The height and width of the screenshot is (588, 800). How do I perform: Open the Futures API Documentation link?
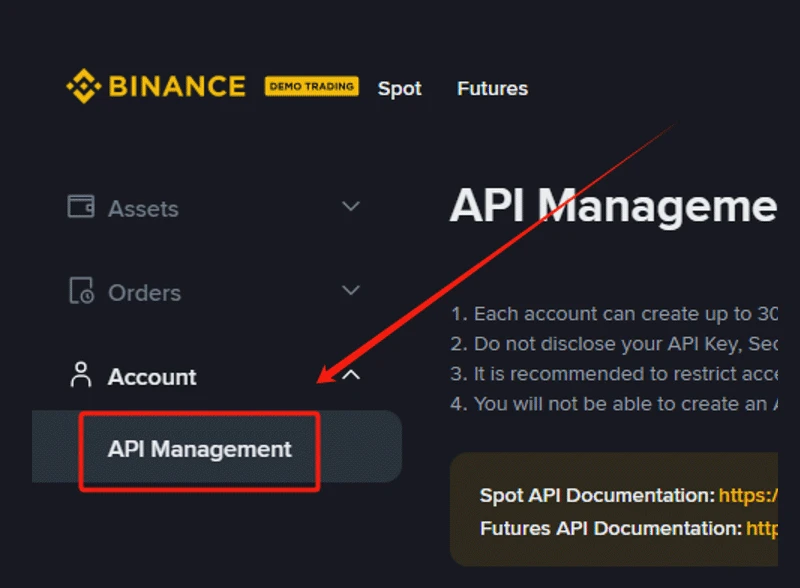(762, 528)
